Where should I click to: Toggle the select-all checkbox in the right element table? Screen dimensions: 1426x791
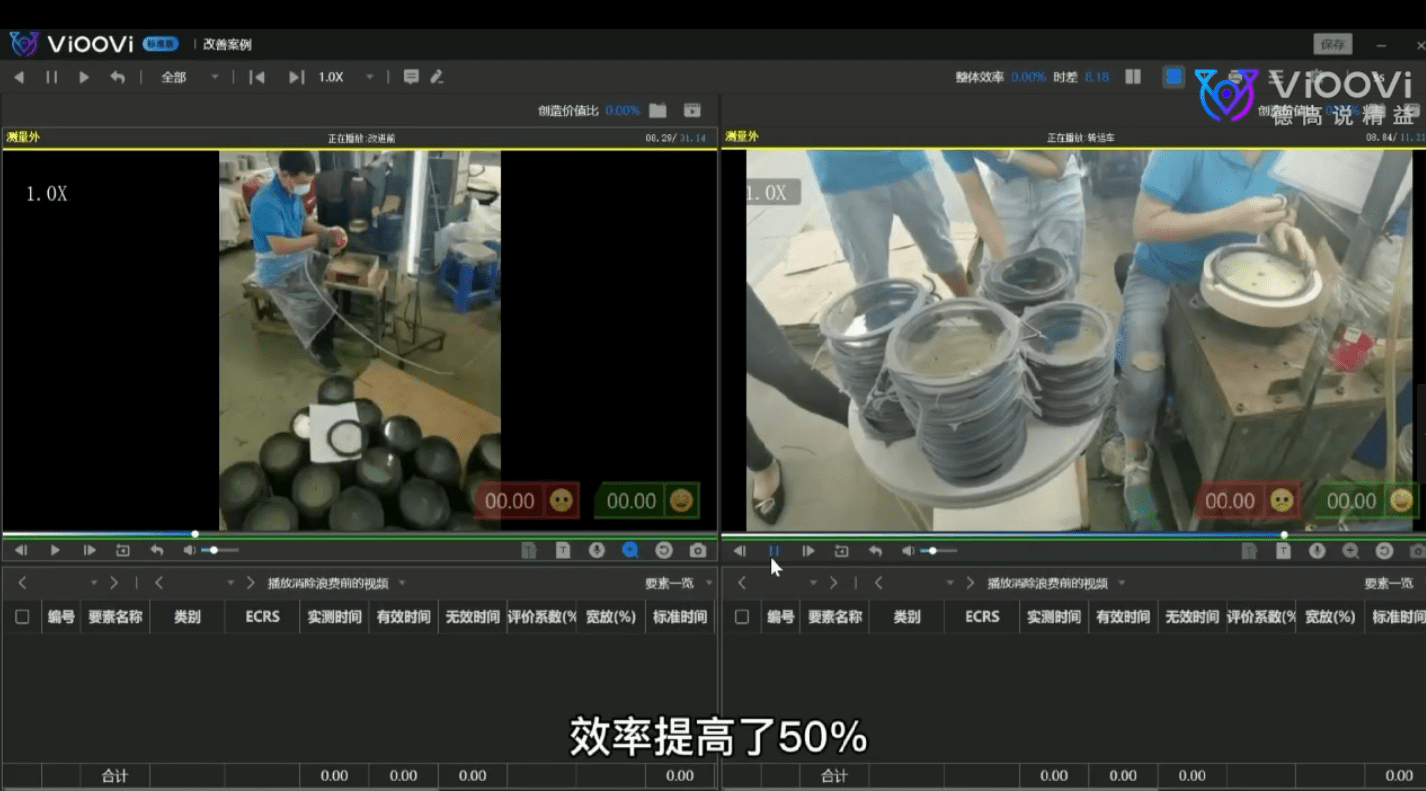[x=741, y=617]
